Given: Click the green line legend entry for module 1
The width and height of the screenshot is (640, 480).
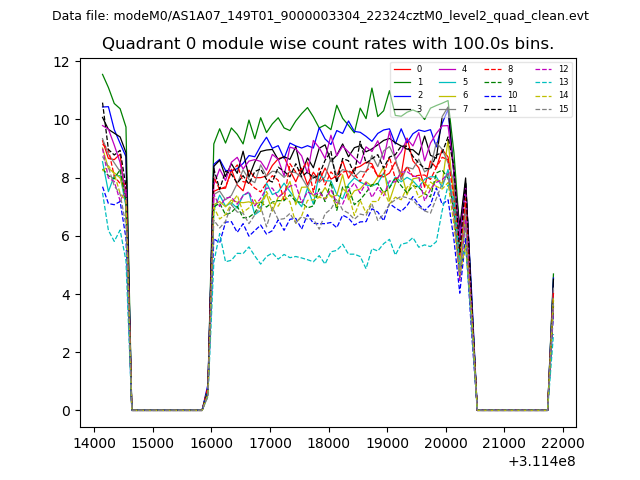Looking at the screenshot, I should (x=409, y=82).
